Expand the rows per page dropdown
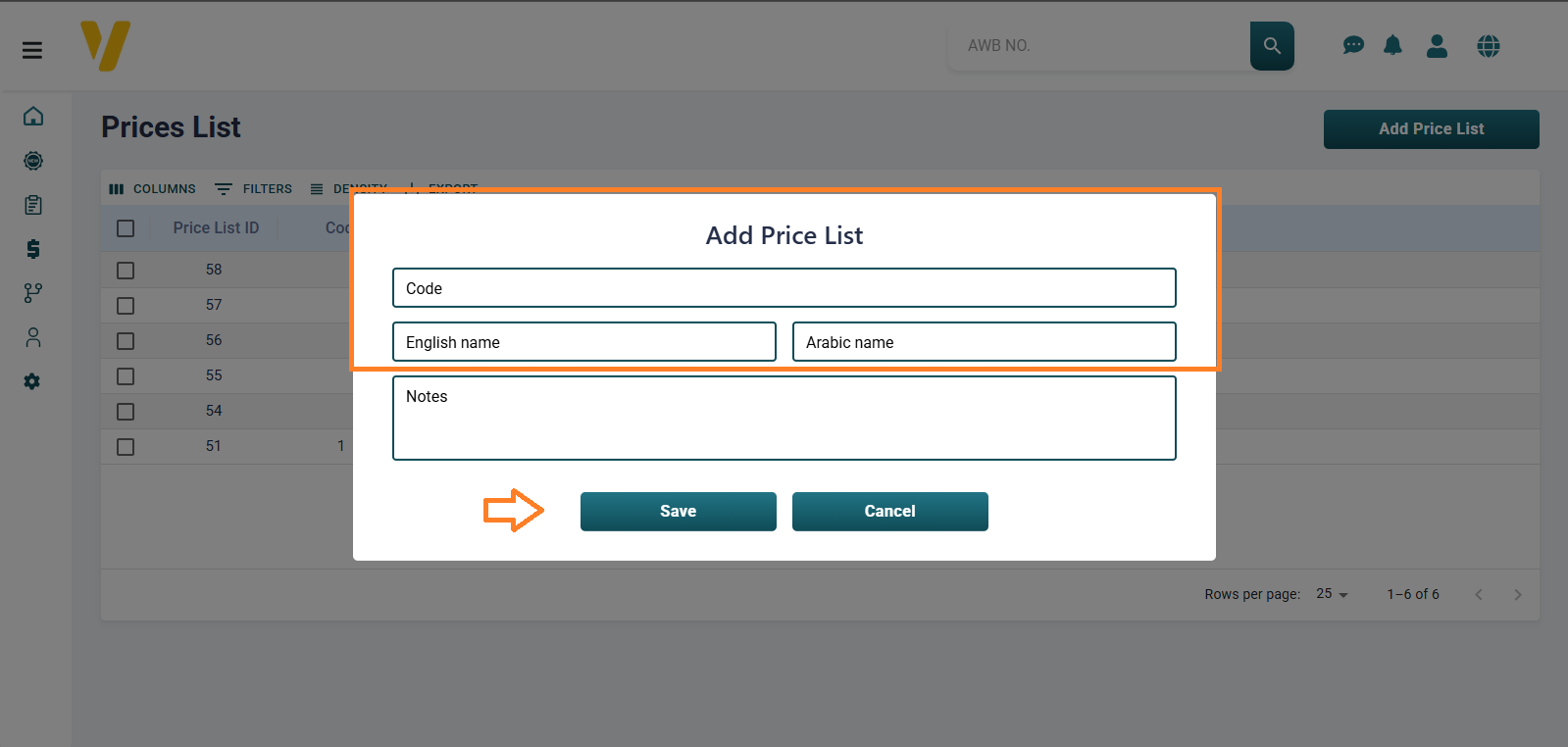Screen dimensions: 1568x747 (1332, 594)
